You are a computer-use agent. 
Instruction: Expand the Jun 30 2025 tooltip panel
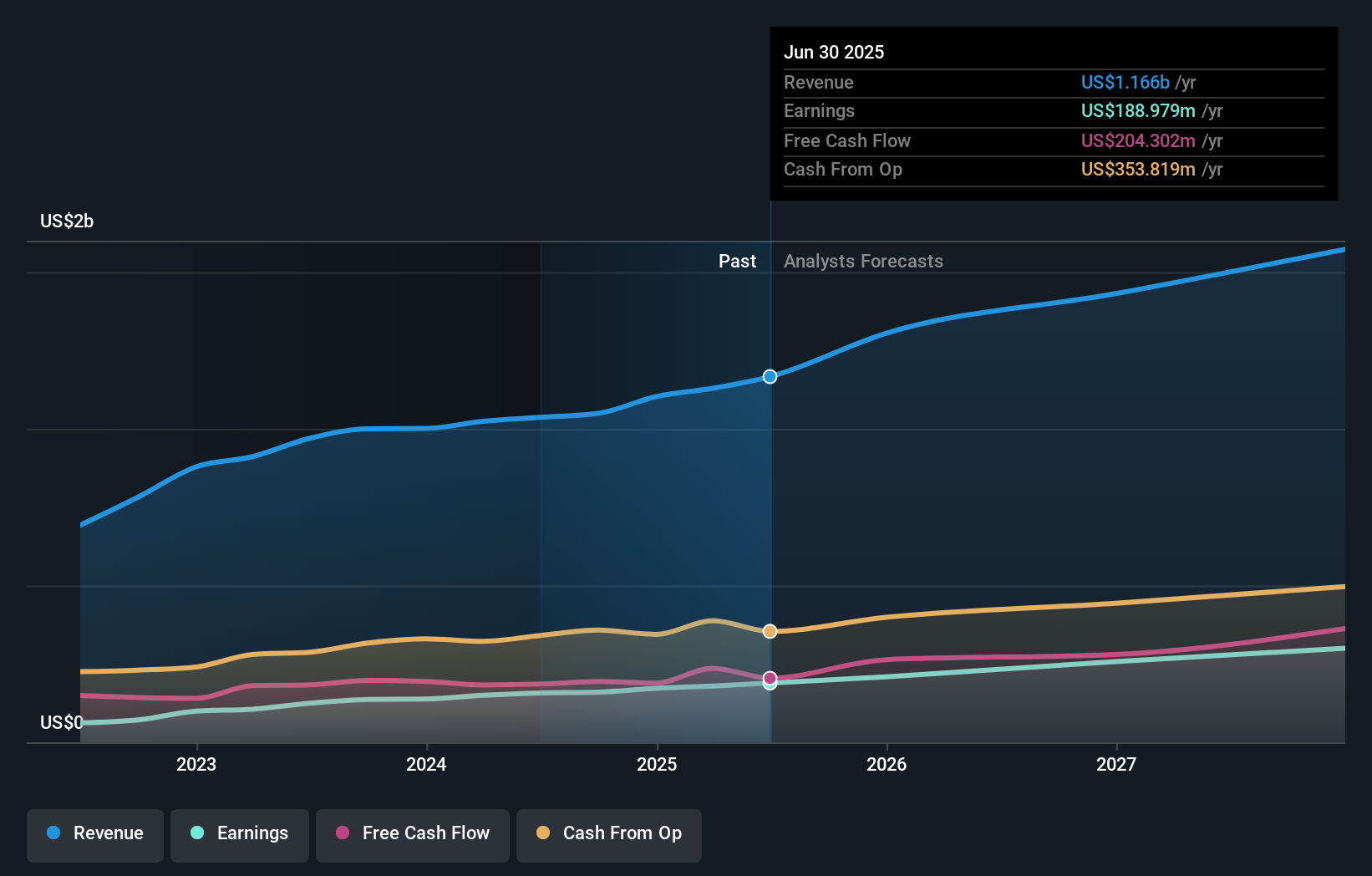(x=834, y=52)
